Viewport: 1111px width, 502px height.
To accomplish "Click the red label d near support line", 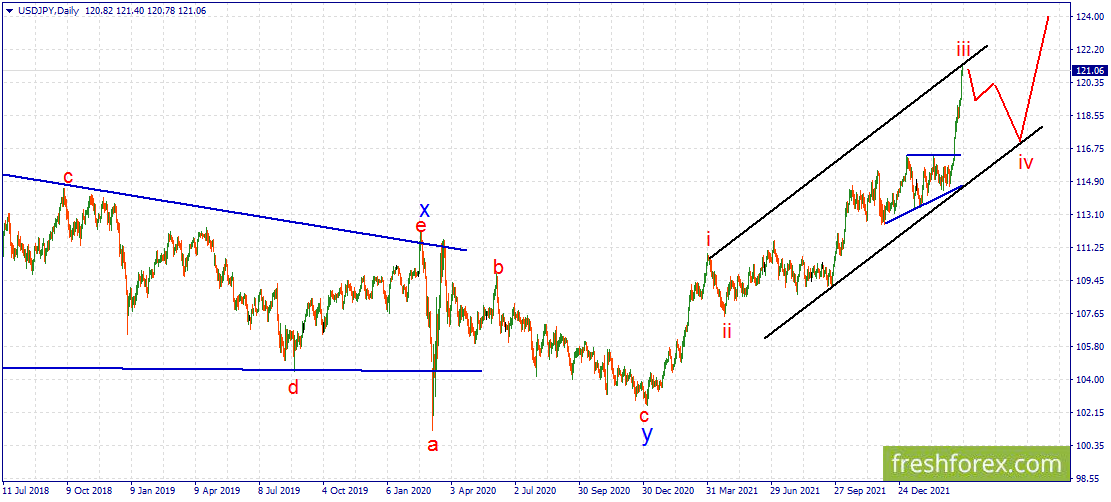I will click(293, 387).
